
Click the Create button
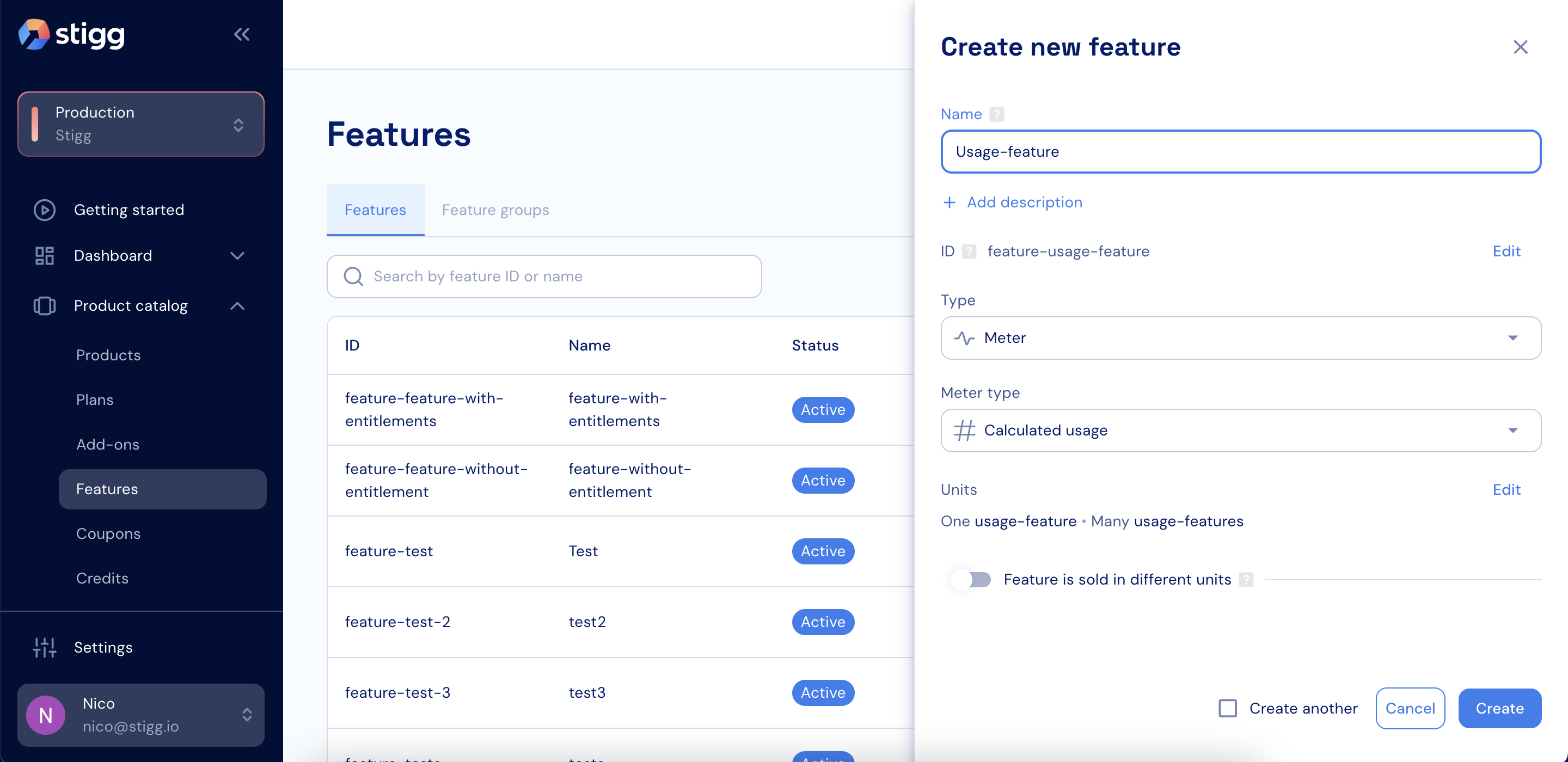(x=1499, y=709)
